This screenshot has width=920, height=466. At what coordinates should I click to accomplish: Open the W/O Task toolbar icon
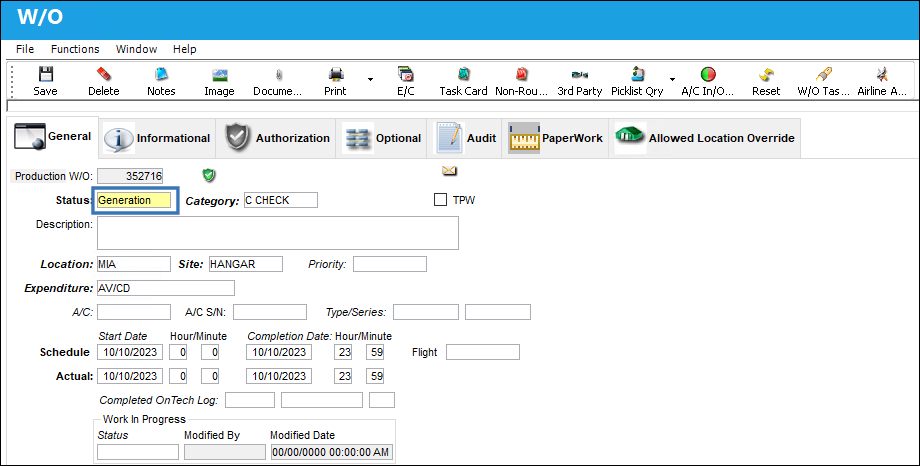click(x=824, y=74)
